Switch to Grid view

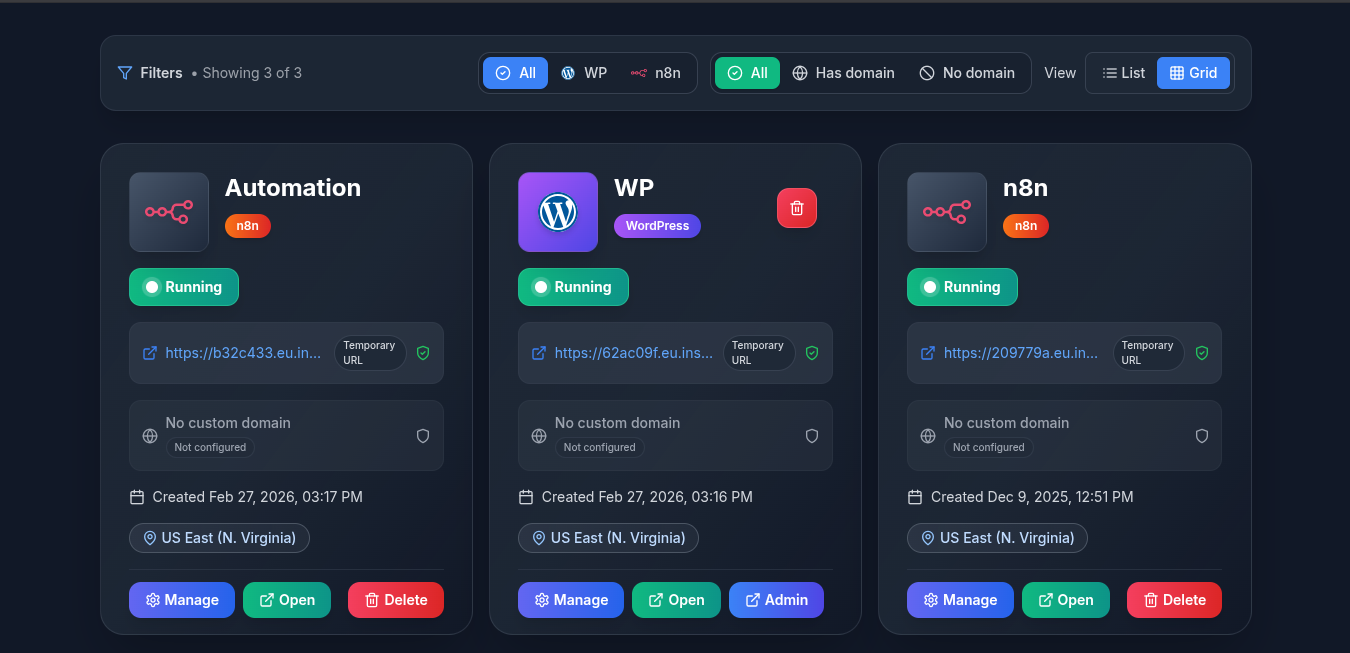click(1193, 73)
